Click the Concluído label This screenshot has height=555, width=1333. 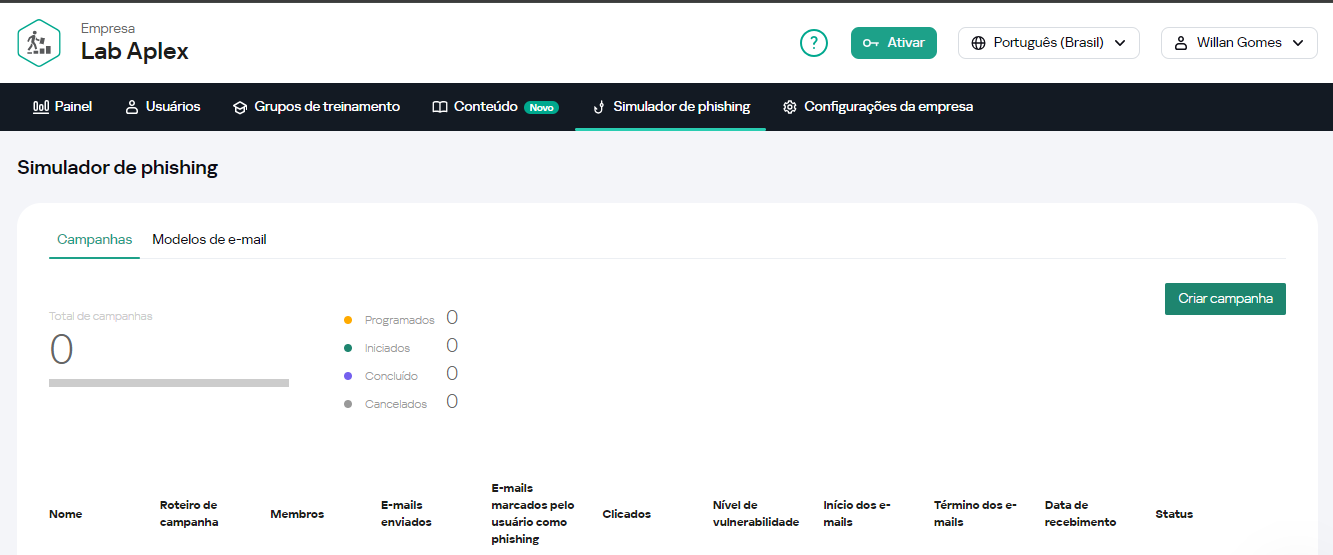[x=391, y=376]
